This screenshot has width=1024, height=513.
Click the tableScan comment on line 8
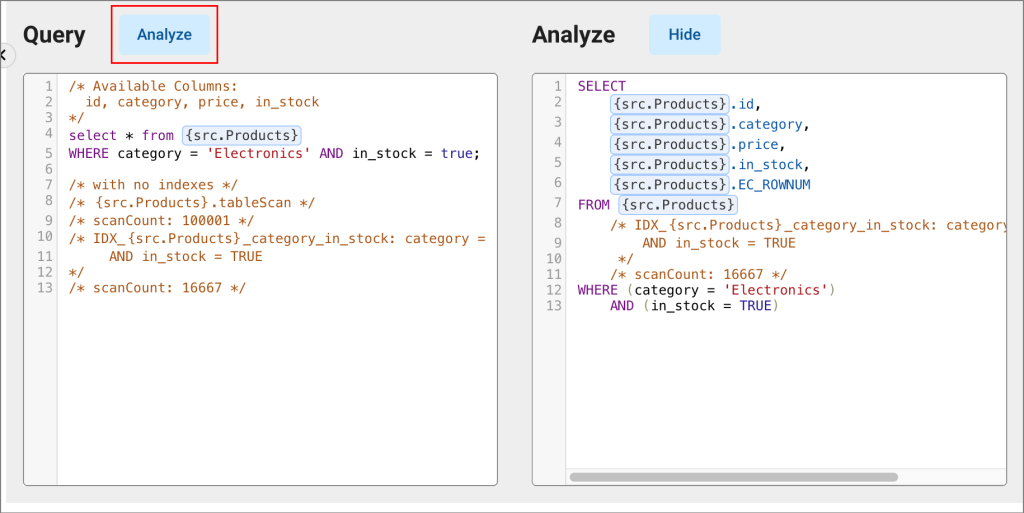point(191,202)
